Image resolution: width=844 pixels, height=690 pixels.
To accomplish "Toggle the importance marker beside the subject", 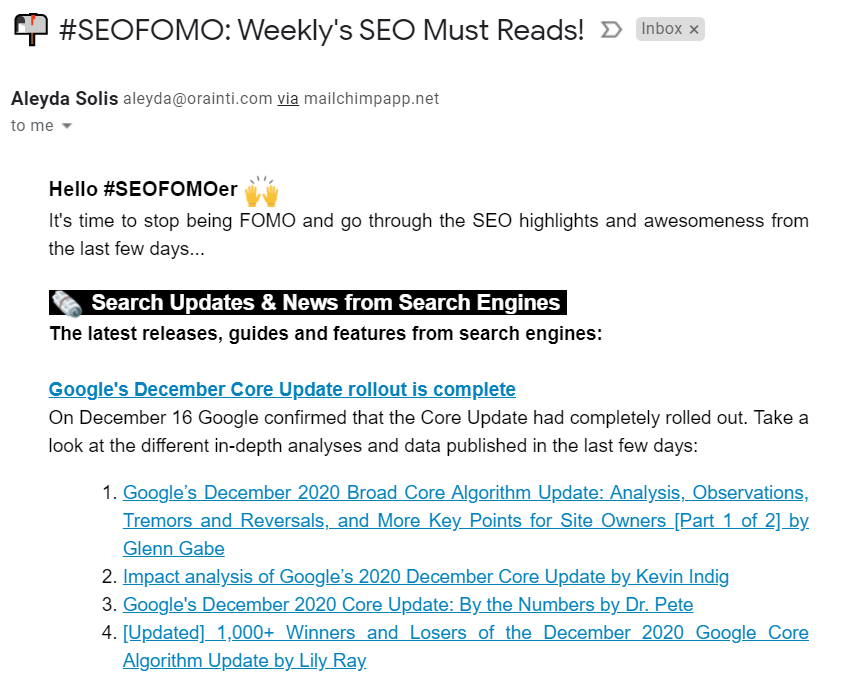I will (x=610, y=30).
